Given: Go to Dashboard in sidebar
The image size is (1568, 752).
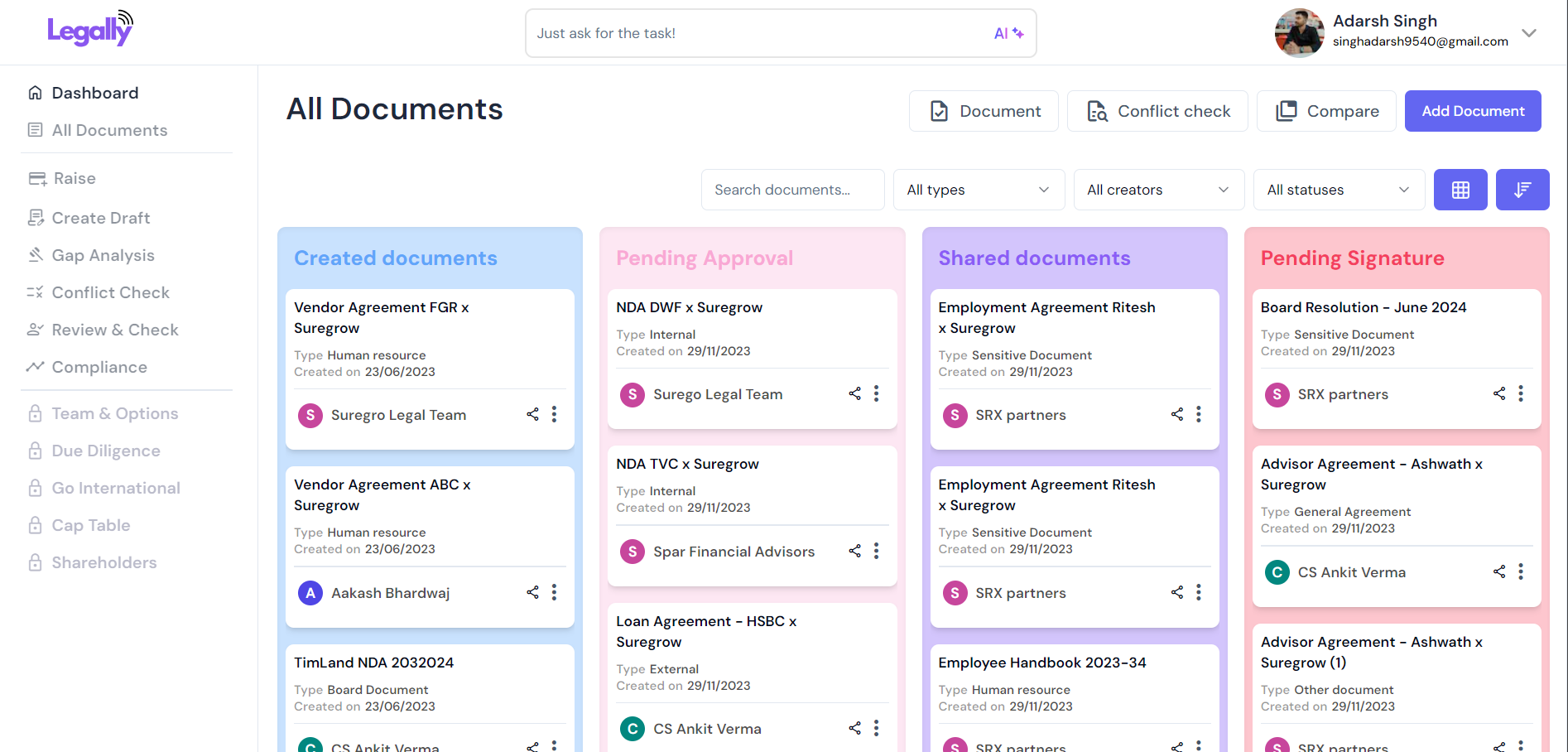Looking at the screenshot, I should [94, 93].
